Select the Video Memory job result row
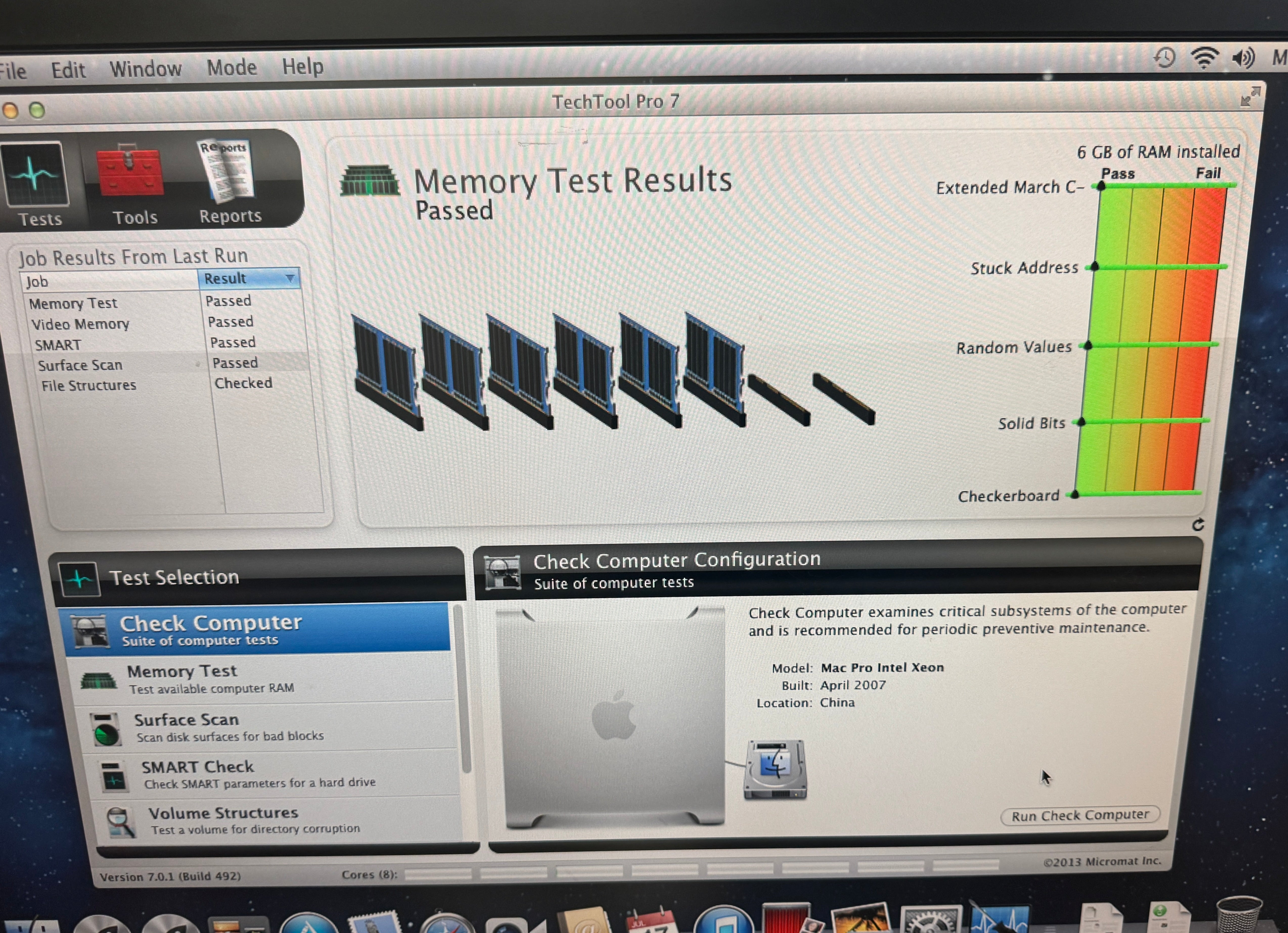Screen dimensions: 1288x933 pos(166,323)
